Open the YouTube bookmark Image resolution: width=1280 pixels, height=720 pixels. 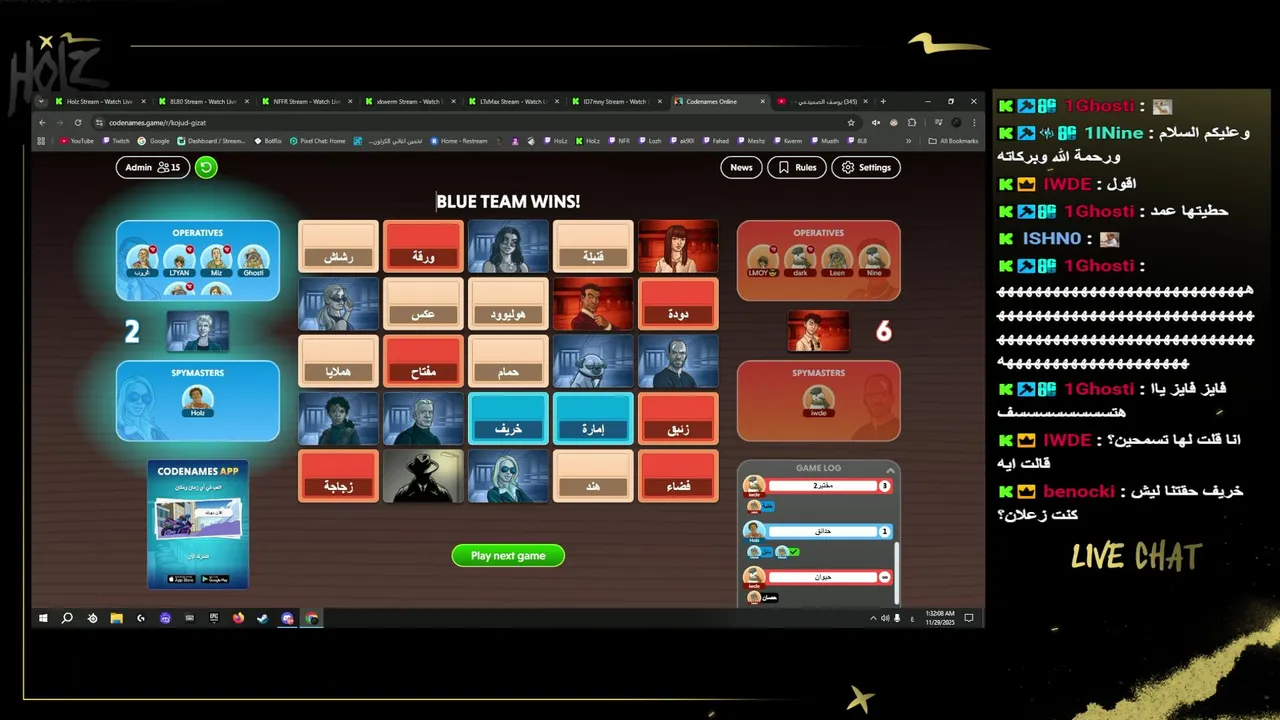(x=77, y=141)
